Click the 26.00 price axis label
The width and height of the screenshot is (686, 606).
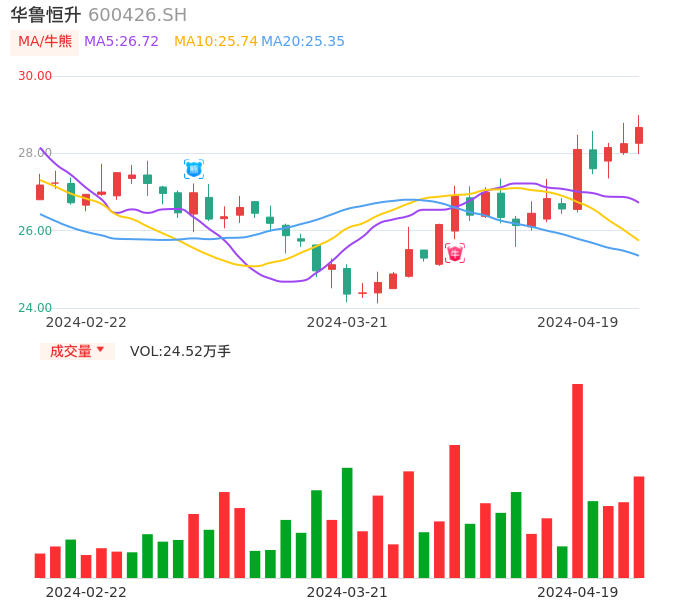pos(35,231)
